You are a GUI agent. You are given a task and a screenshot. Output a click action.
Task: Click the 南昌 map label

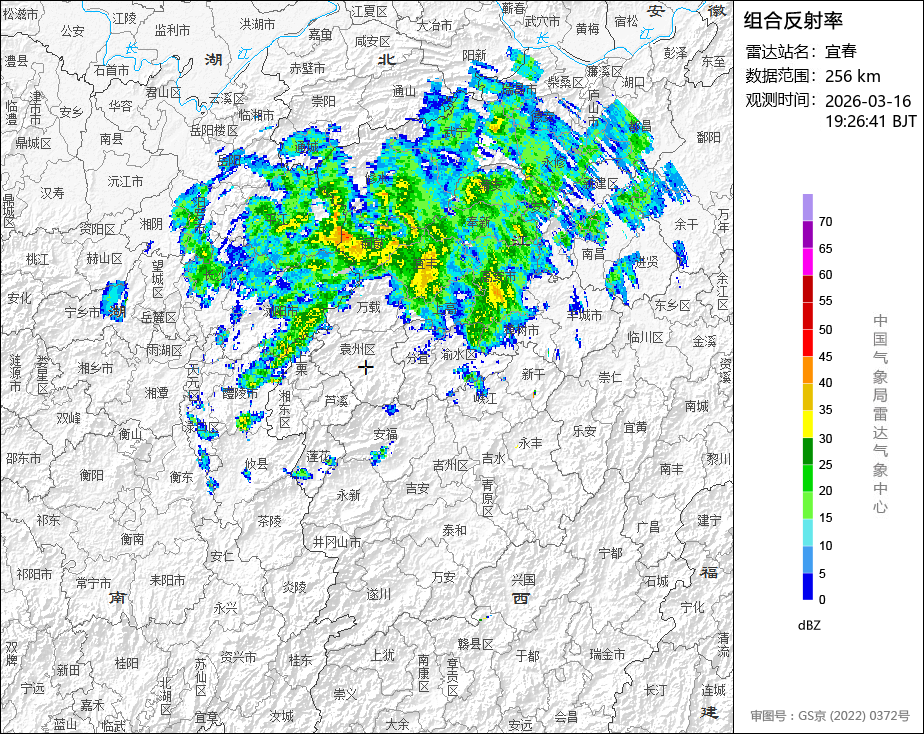tap(593, 254)
